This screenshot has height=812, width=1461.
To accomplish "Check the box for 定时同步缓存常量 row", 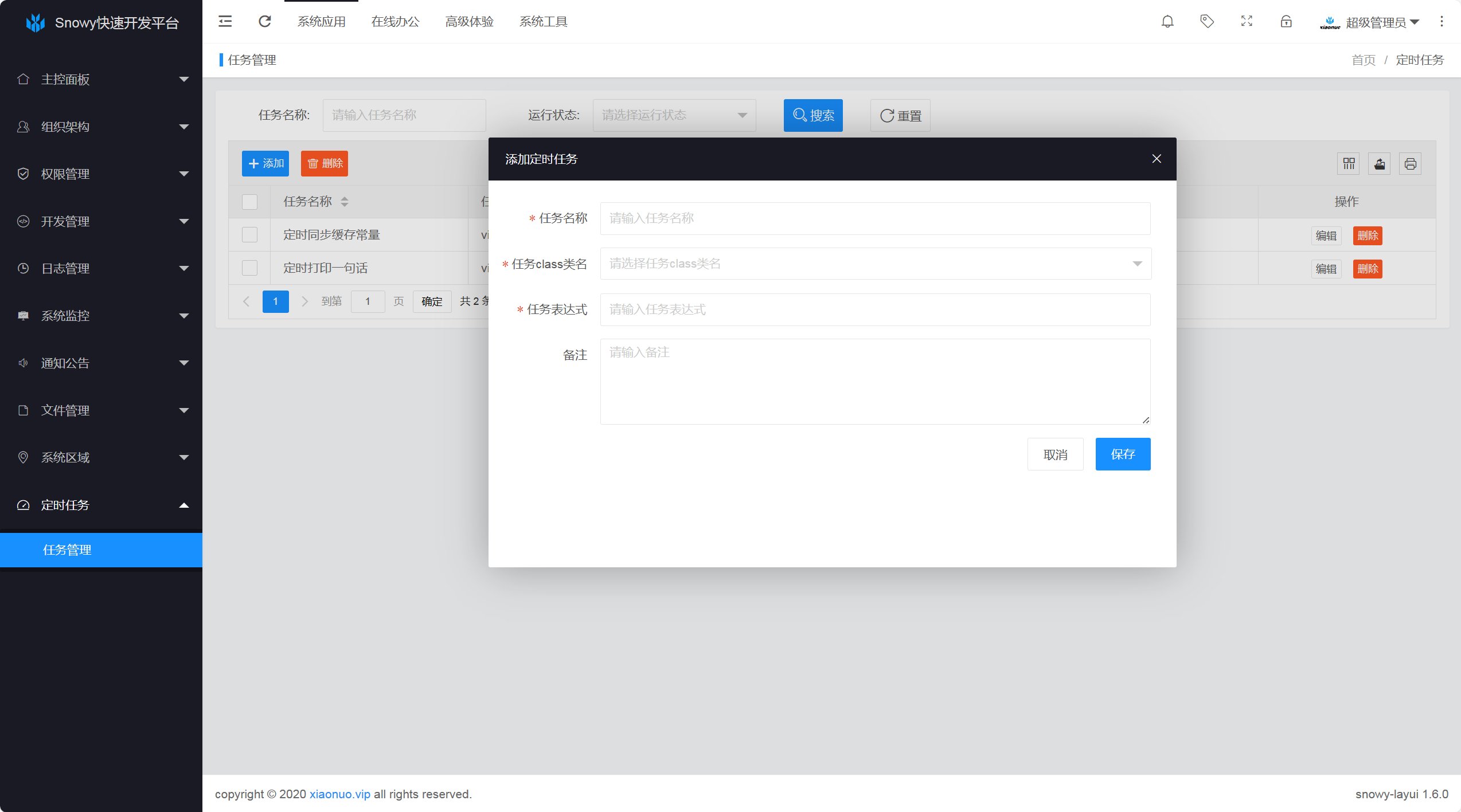I will 249,235.
